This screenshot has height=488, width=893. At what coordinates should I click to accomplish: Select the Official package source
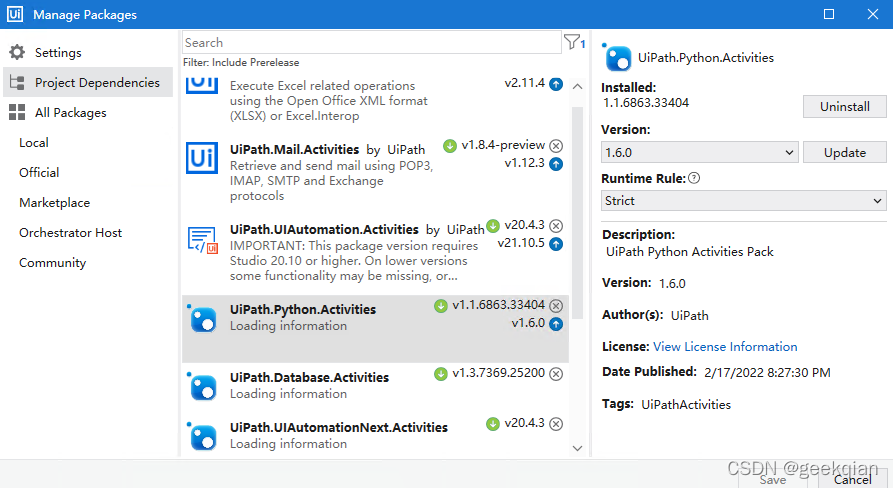(x=39, y=173)
